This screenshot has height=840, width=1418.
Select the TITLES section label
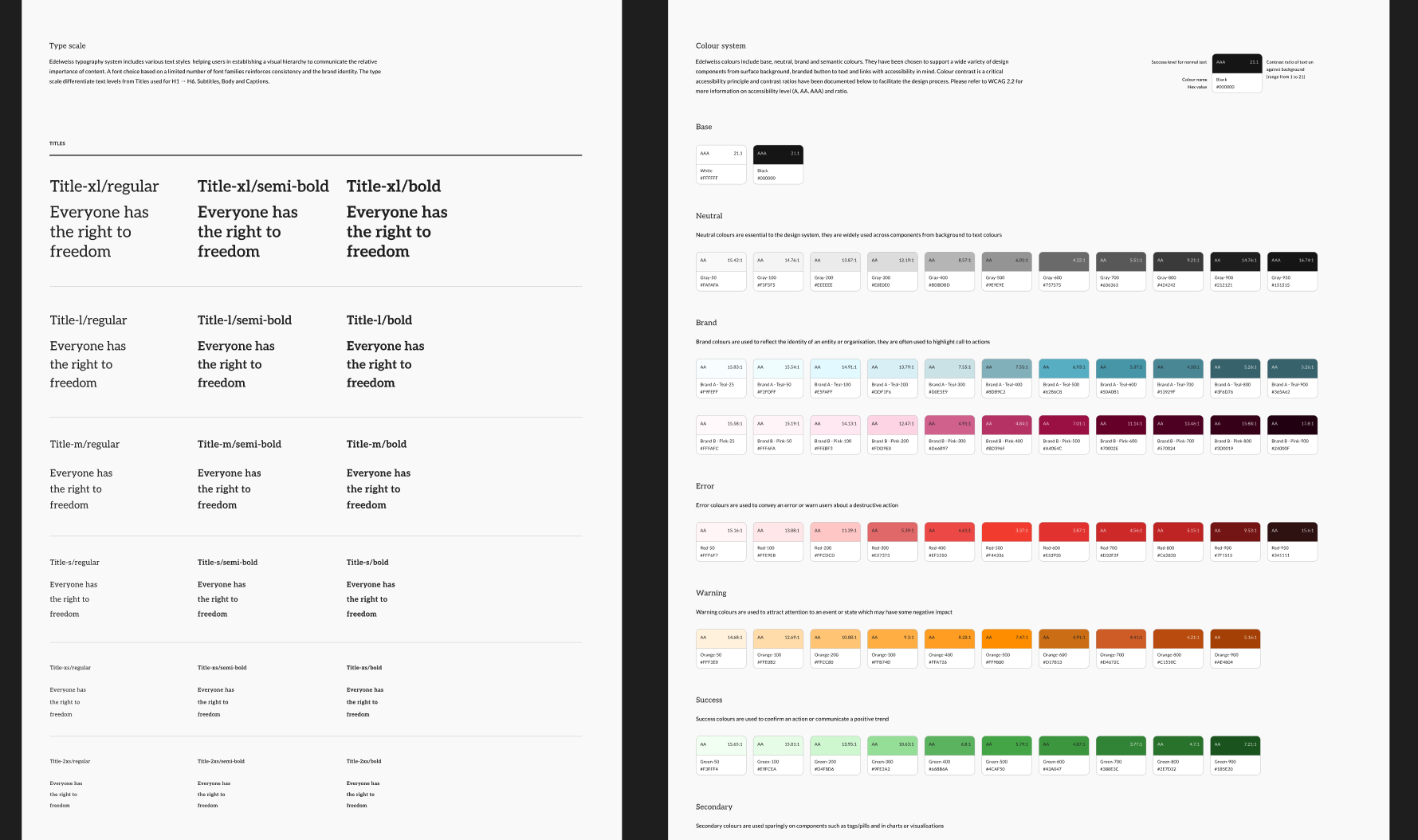click(57, 143)
